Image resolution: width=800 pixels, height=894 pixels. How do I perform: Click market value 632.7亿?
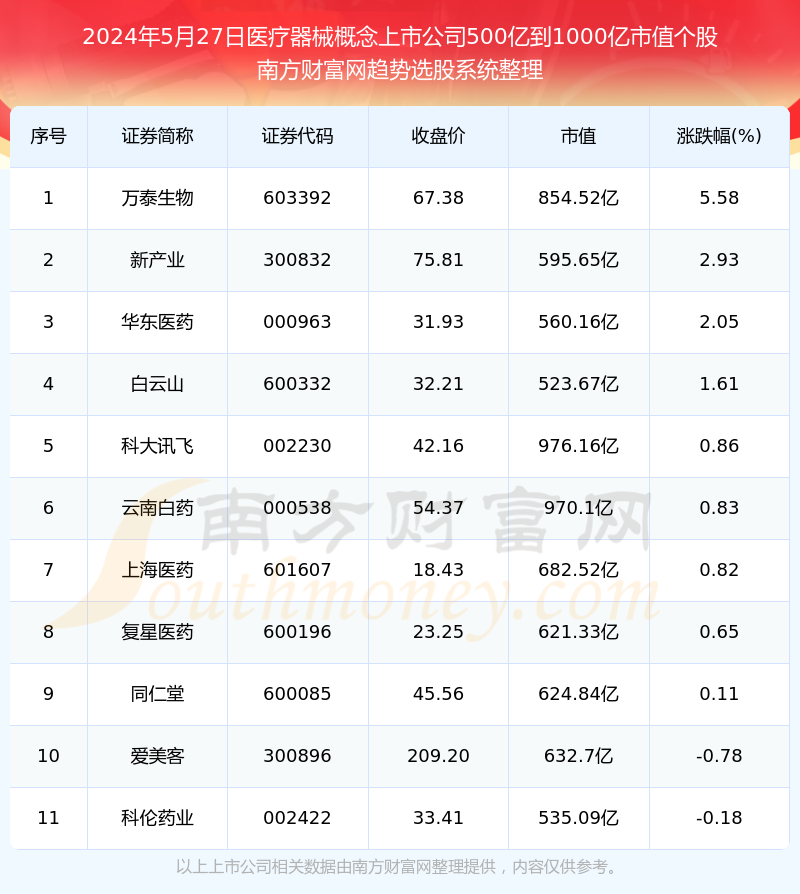tap(579, 756)
